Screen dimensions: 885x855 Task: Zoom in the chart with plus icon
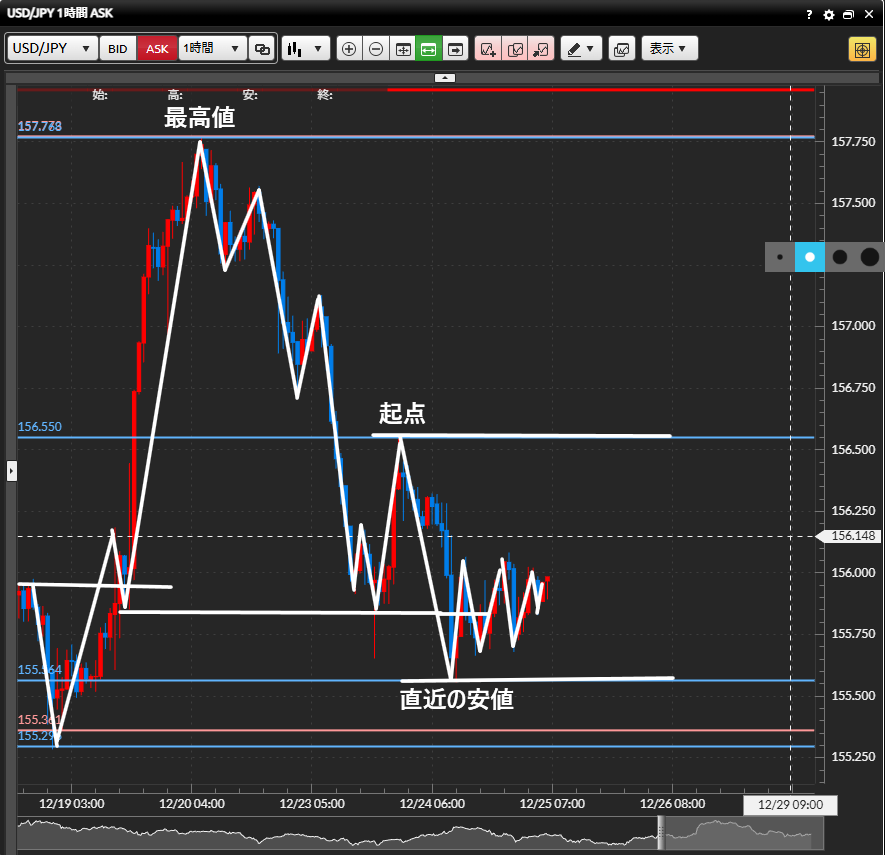349,49
